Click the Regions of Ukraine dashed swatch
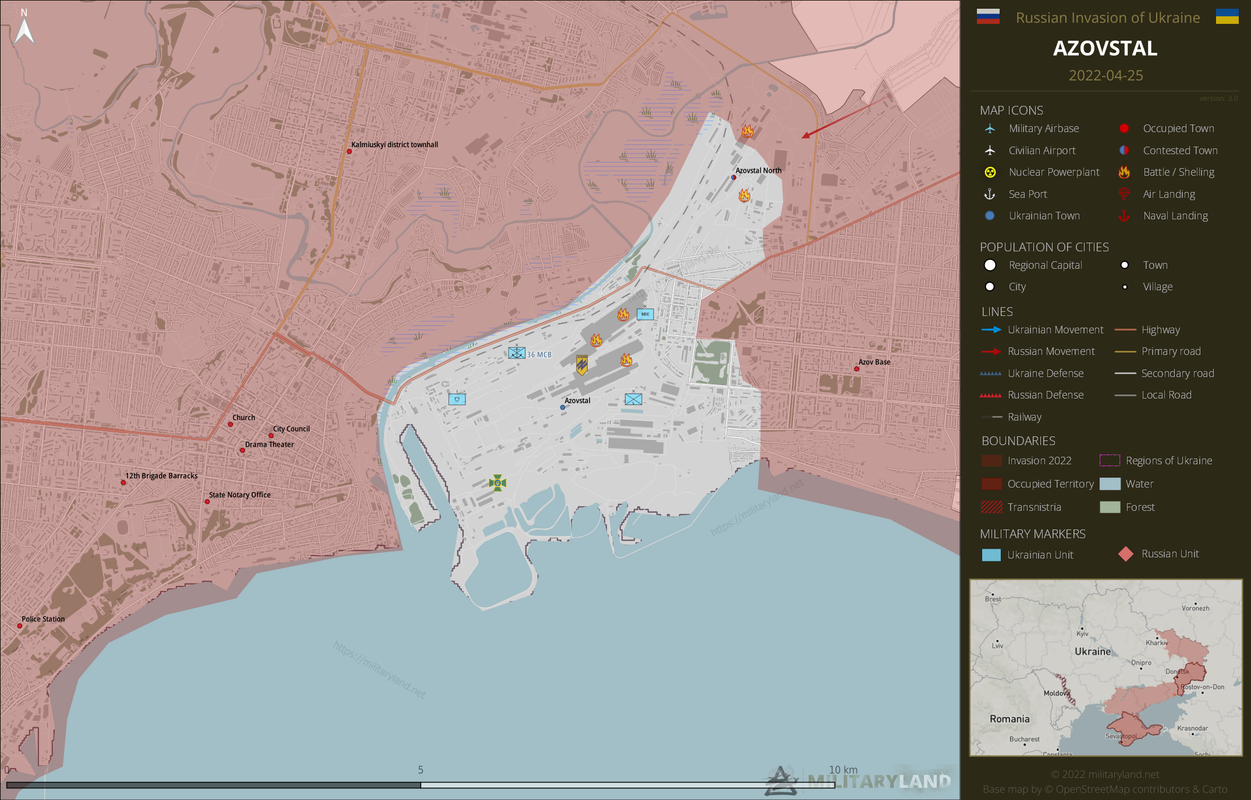This screenshot has width=1251, height=800. pos(1109,461)
